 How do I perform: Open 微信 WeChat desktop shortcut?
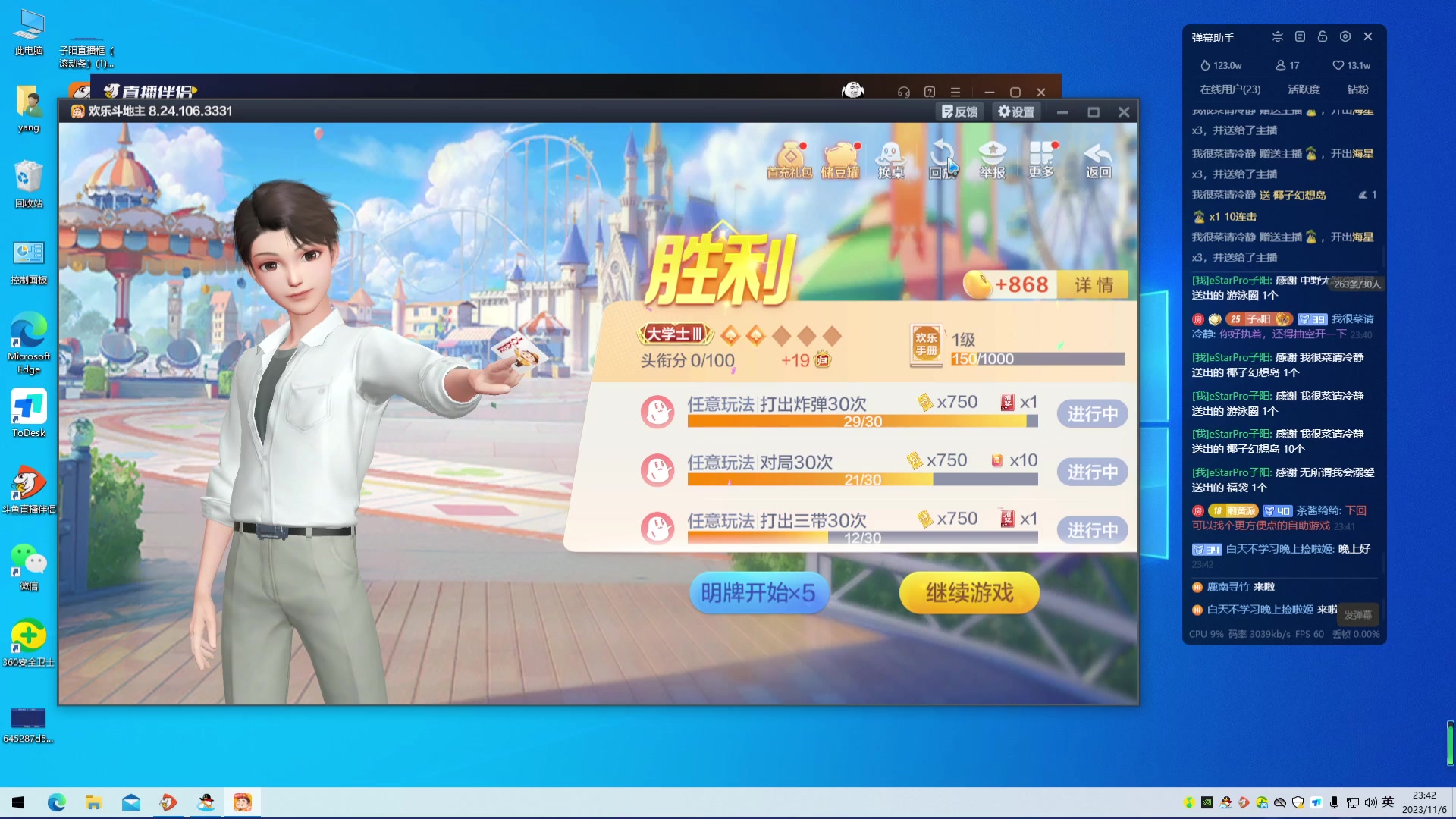point(29,566)
